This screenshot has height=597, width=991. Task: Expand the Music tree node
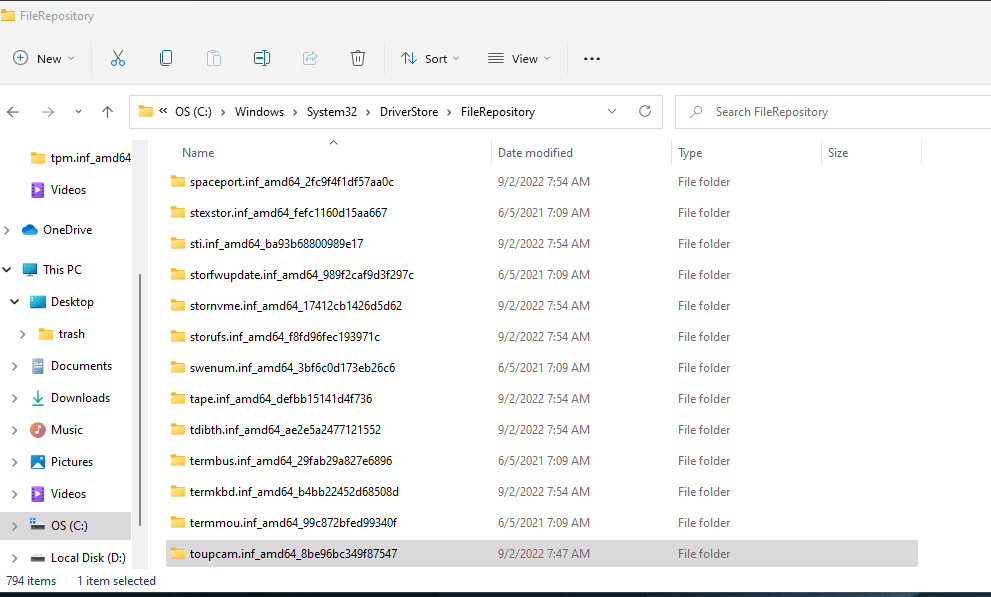pos(15,430)
